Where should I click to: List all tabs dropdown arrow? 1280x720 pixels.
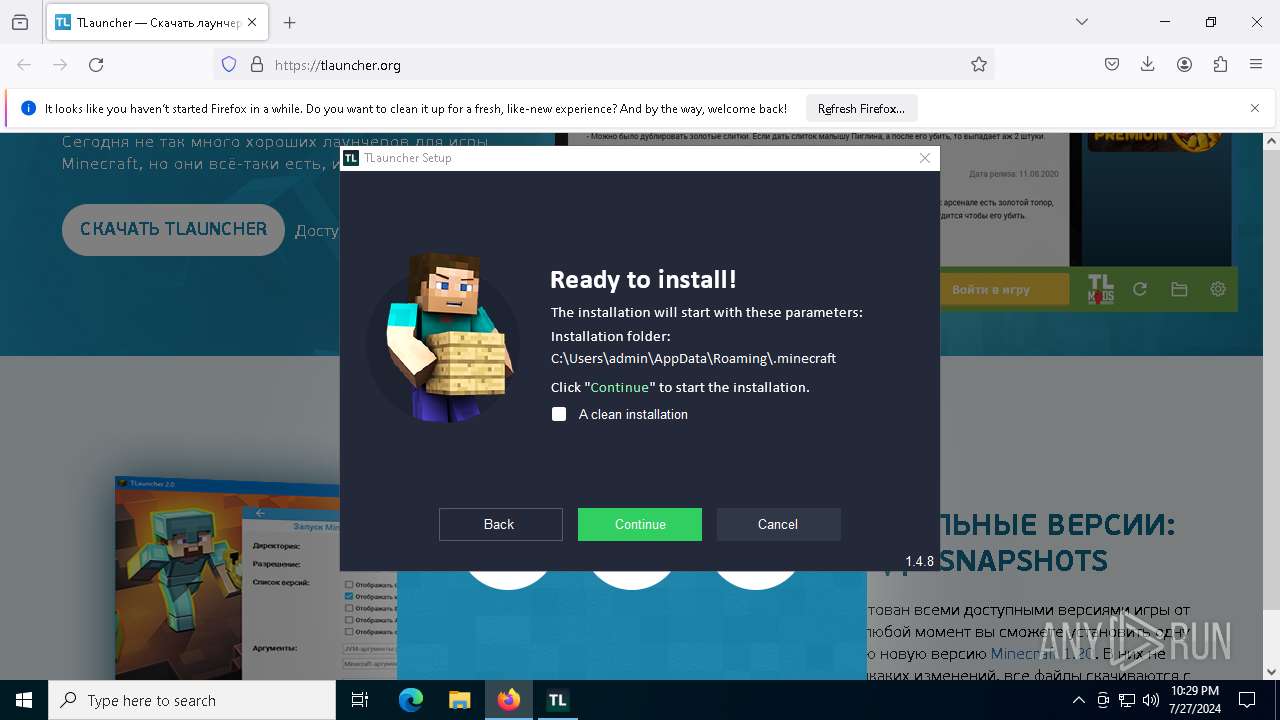click(x=1082, y=22)
